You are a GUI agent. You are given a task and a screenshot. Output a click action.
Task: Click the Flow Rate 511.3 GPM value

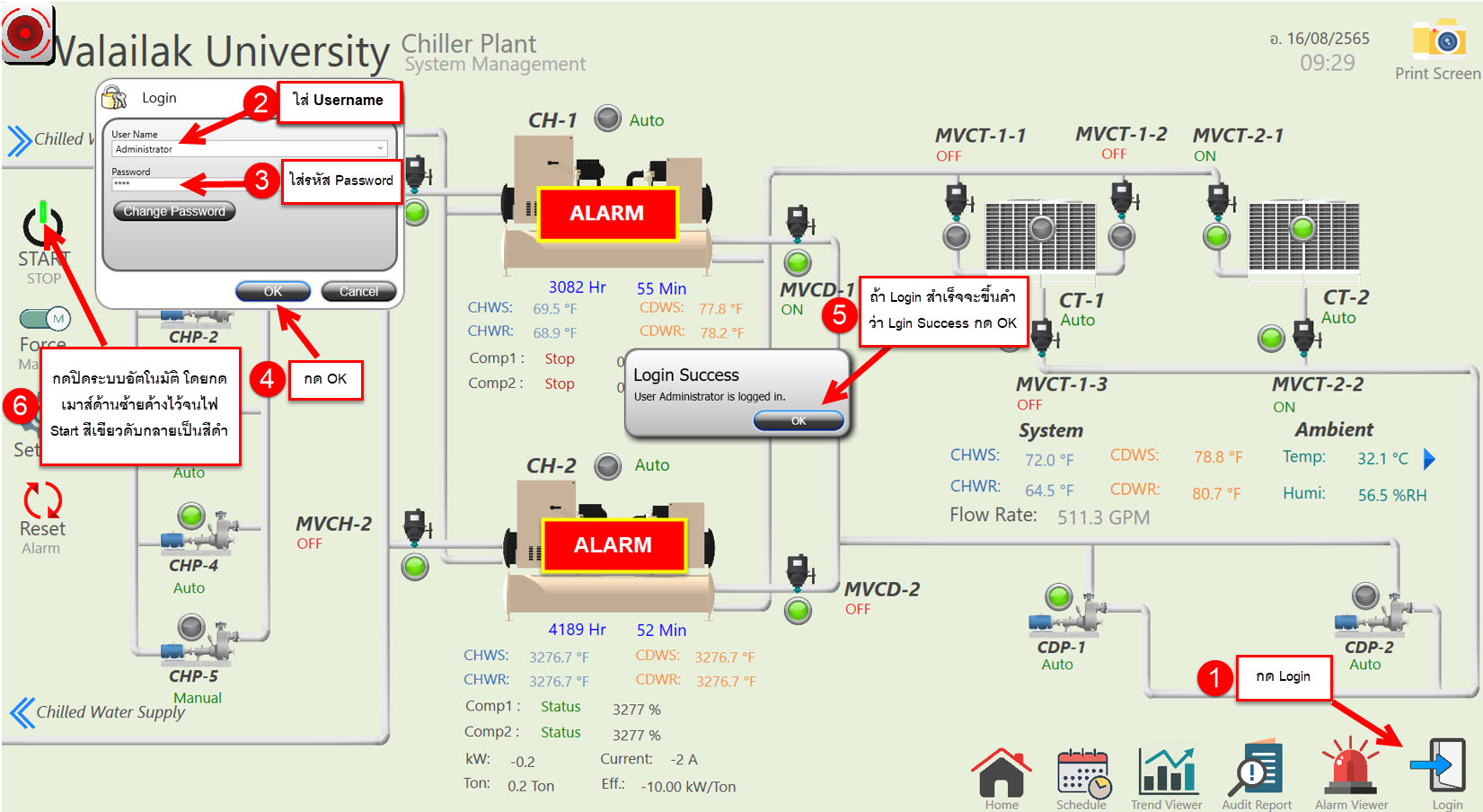point(1103,517)
